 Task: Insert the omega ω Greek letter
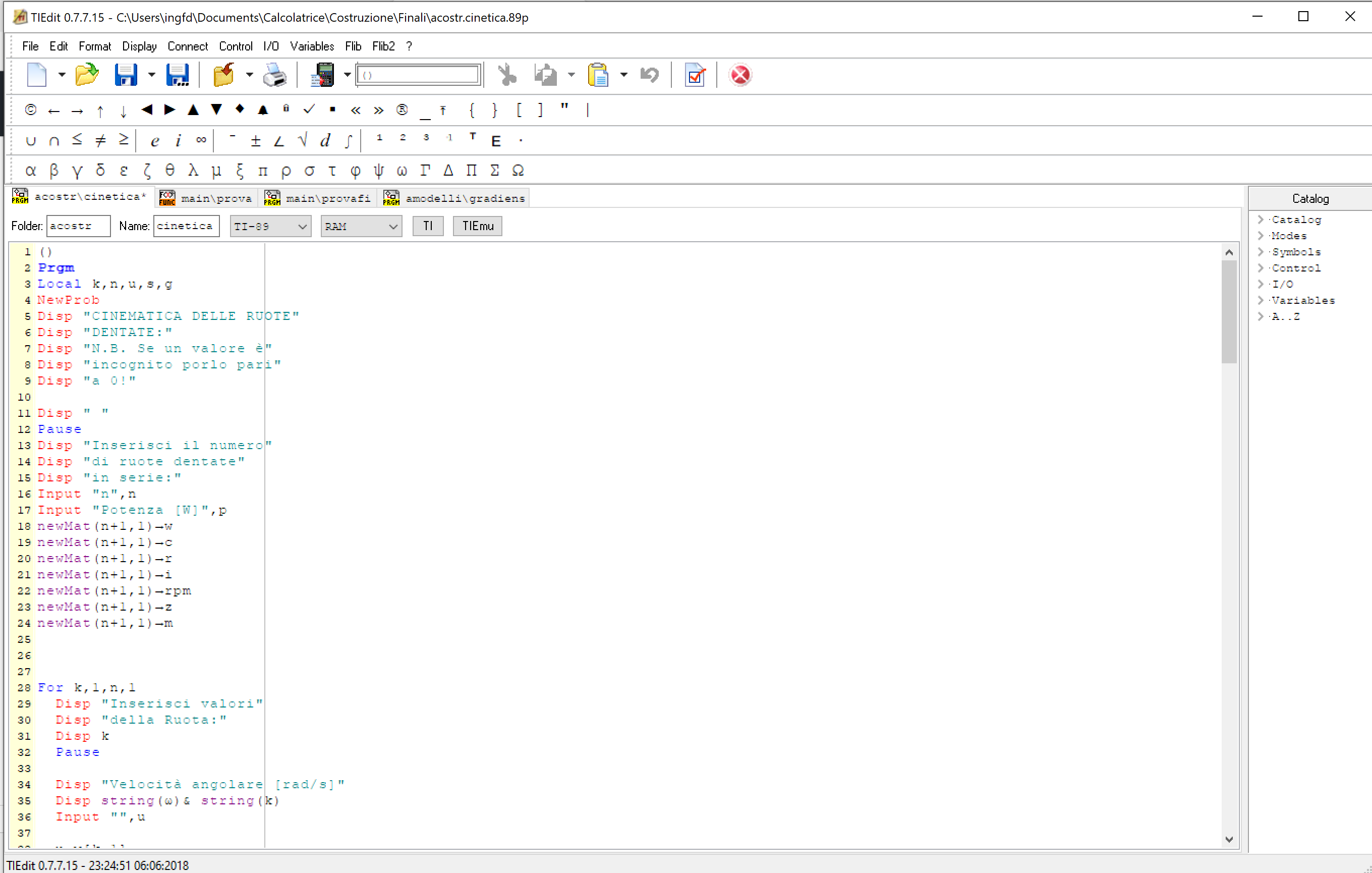click(x=402, y=170)
